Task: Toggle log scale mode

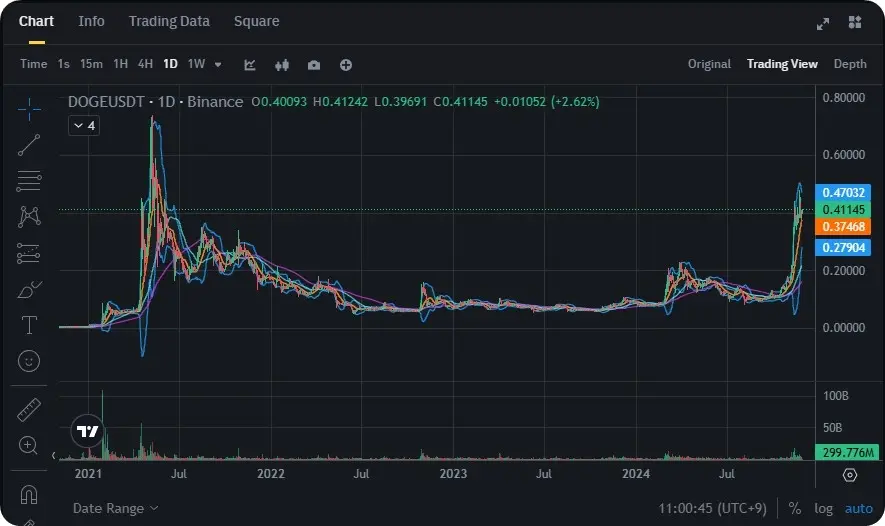Action: point(823,509)
